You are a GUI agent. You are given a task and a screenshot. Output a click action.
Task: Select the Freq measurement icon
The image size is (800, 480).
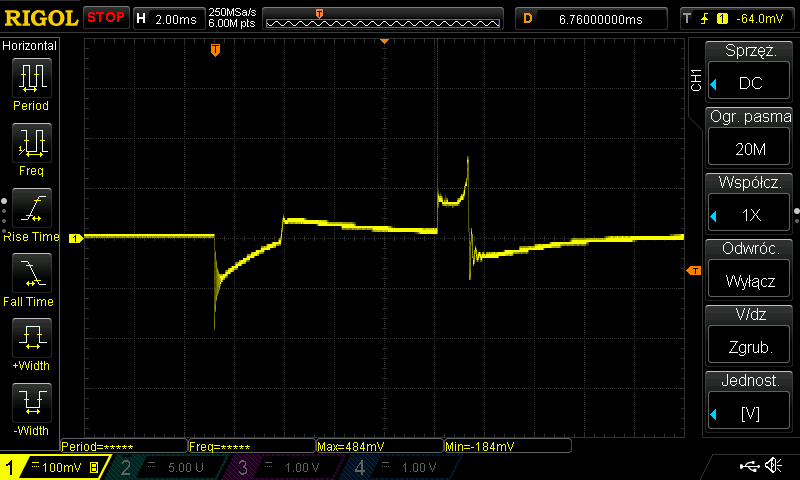pyautogui.click(x=32, y=143)
